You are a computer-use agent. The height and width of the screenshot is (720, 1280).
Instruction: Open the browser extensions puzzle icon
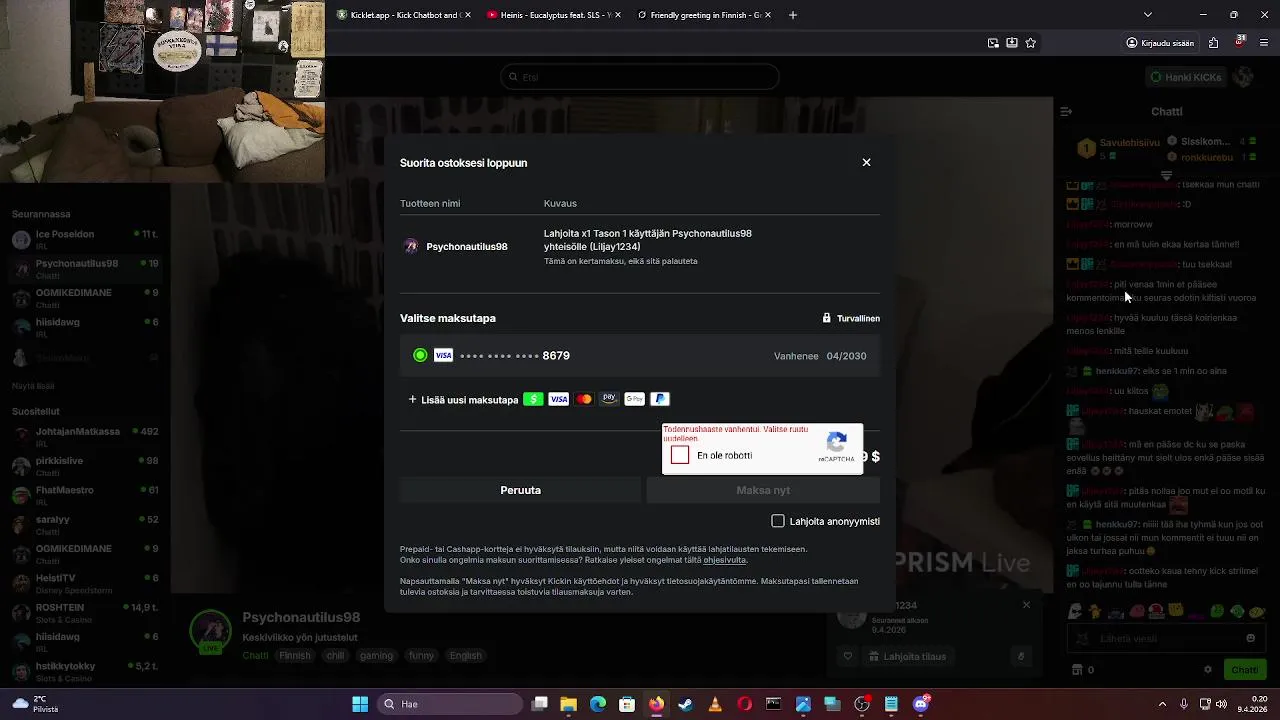point(1214,43)
